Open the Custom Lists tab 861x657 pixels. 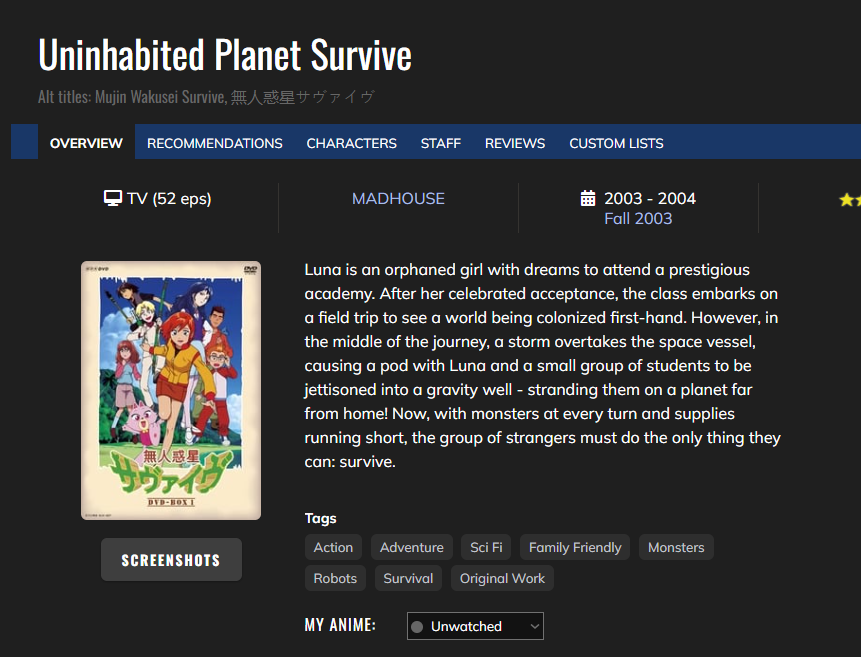coord(616,143)
